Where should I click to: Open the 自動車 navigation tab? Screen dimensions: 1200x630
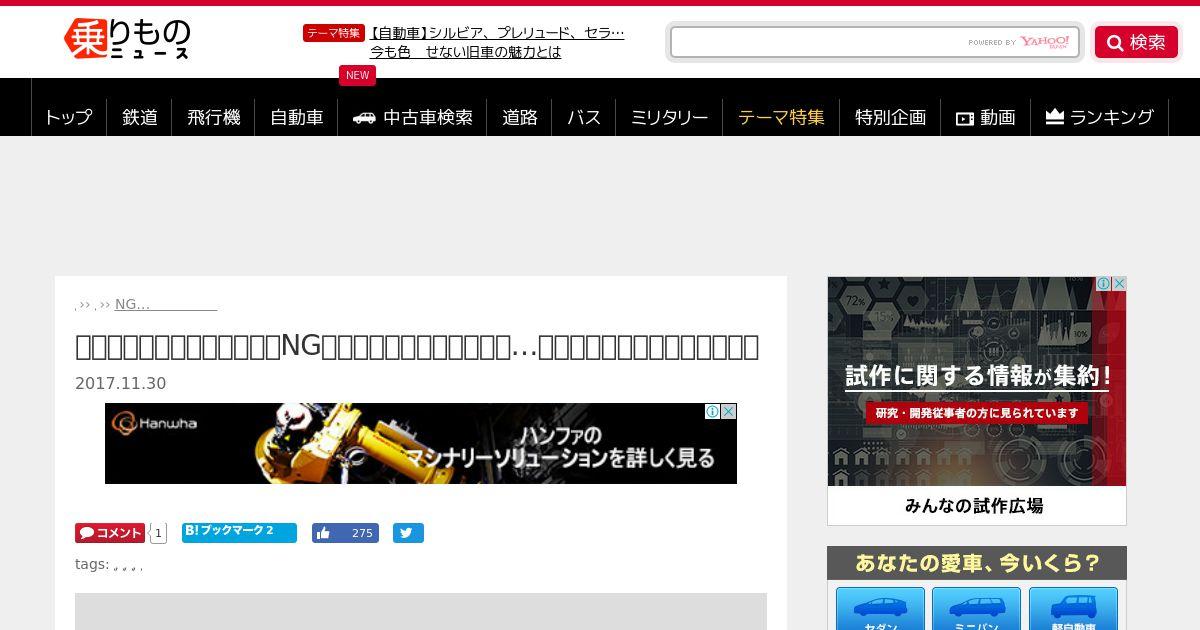point(296,117)
